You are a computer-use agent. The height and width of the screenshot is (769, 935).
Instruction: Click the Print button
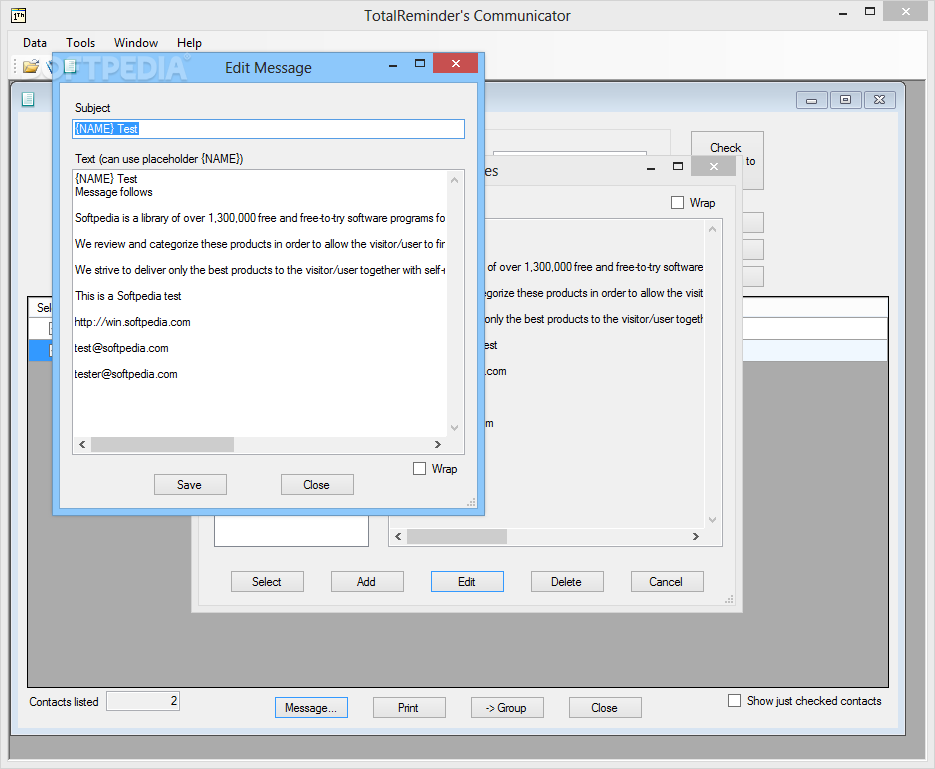coord(409,708)
